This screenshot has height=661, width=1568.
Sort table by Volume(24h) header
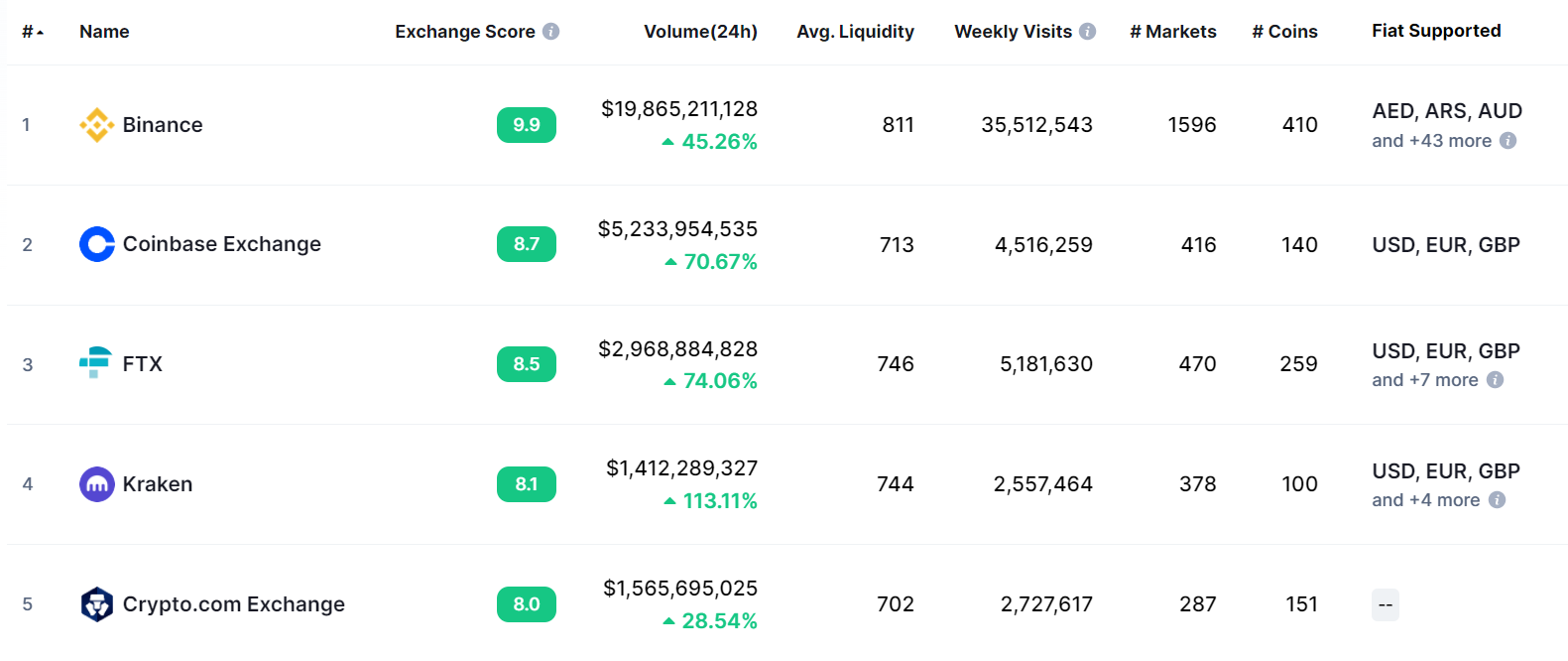[x=700, y=32]
